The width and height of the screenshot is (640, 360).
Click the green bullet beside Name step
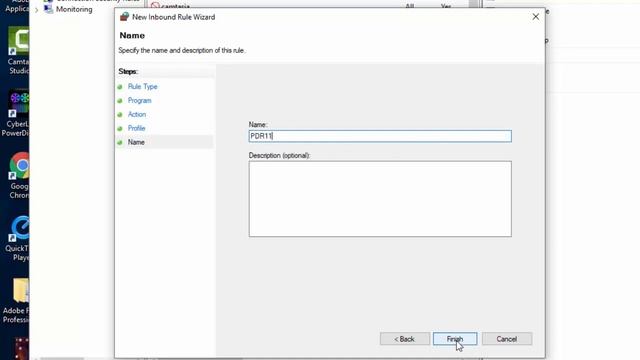coord(120,142)
